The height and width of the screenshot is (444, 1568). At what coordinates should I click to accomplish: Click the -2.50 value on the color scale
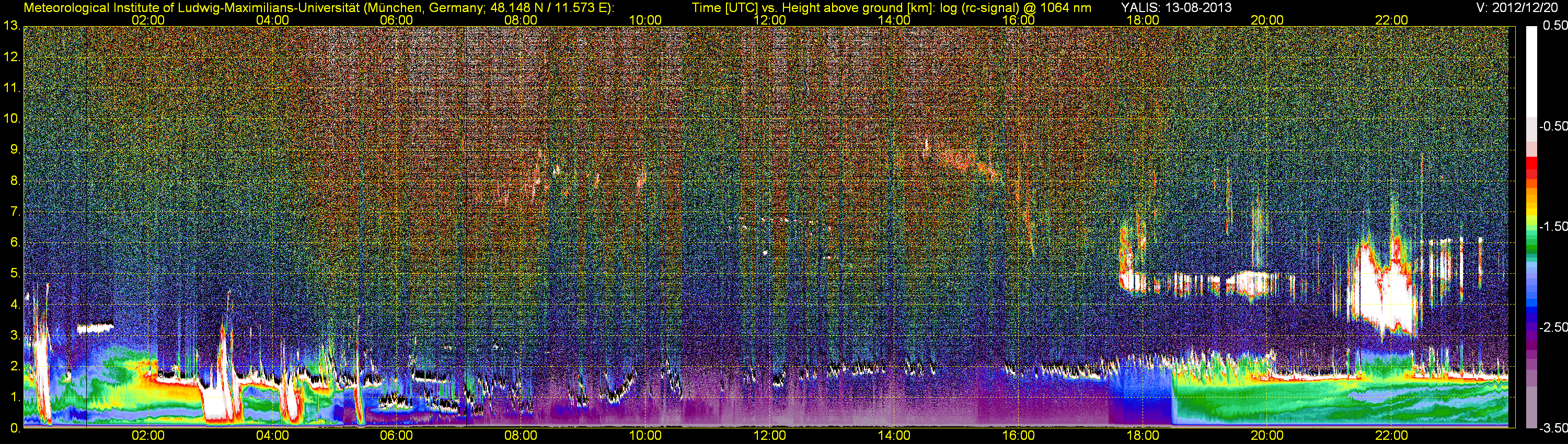point(1553,326)
